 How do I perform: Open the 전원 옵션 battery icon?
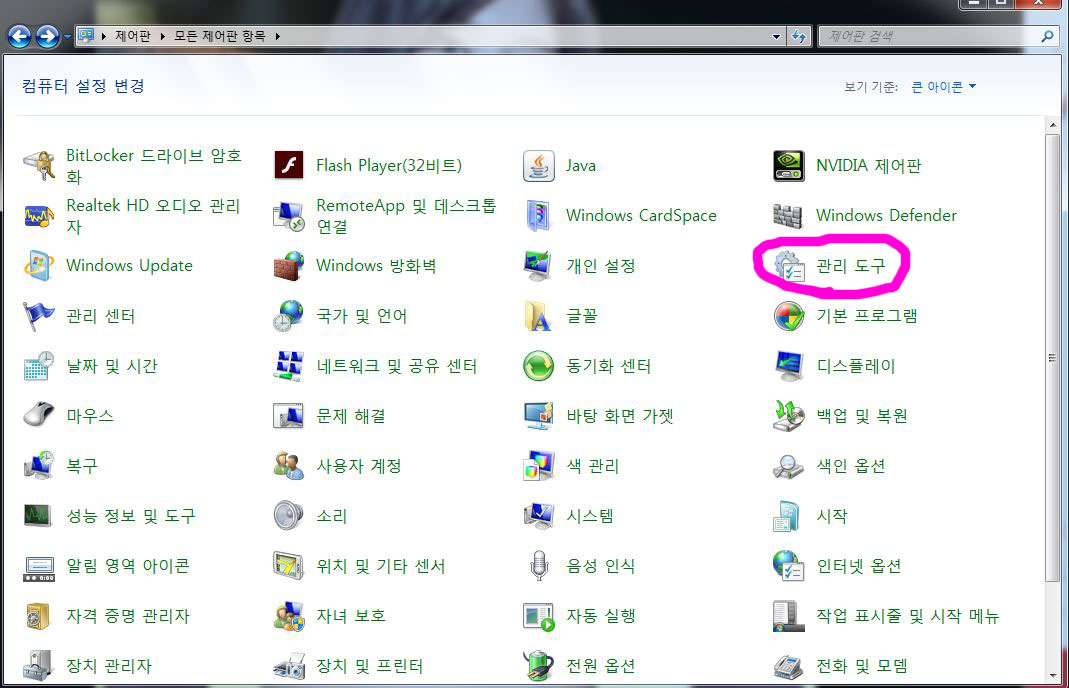(x=539, y=666)
